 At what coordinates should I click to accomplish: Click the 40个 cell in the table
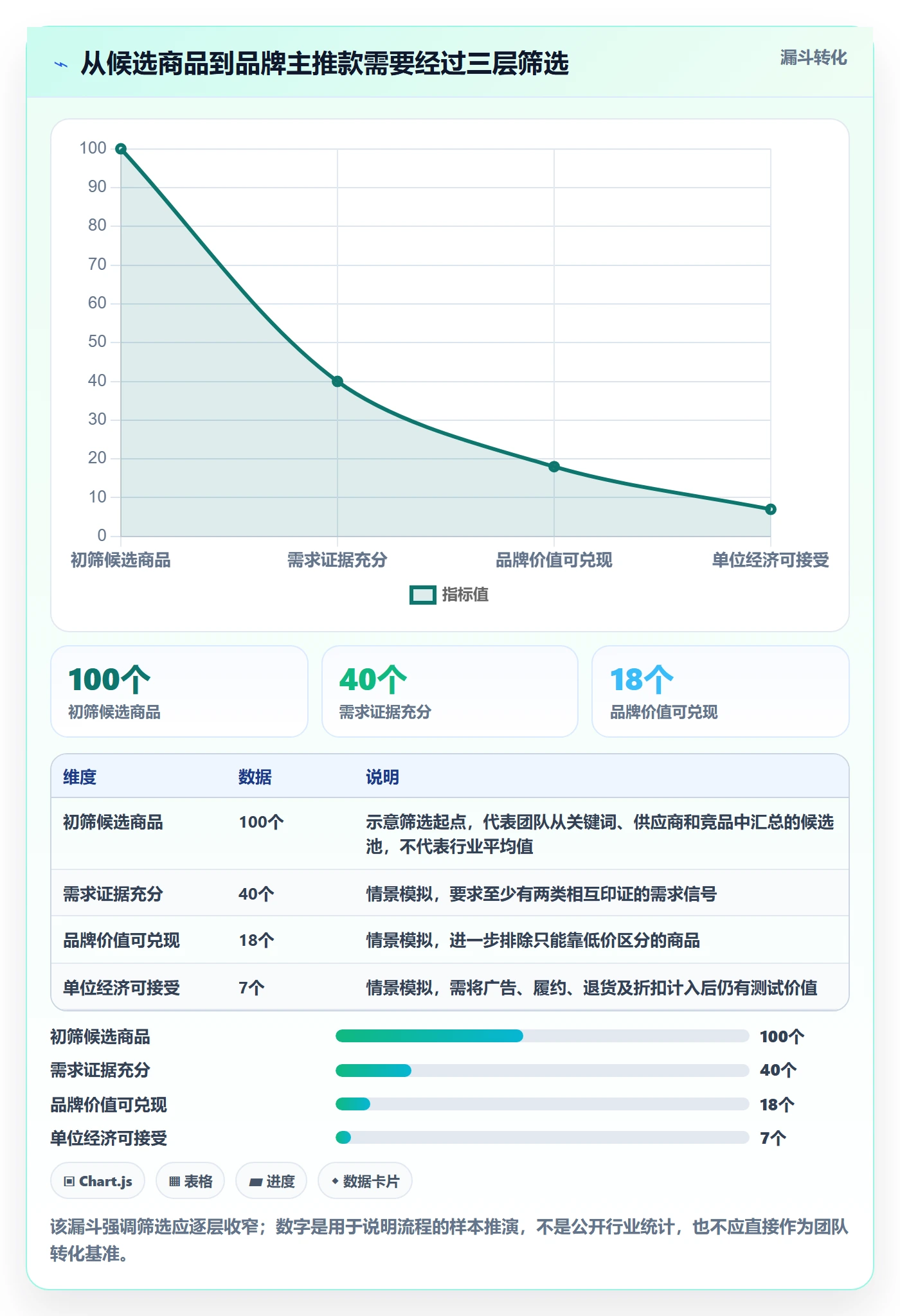[256, 894]
